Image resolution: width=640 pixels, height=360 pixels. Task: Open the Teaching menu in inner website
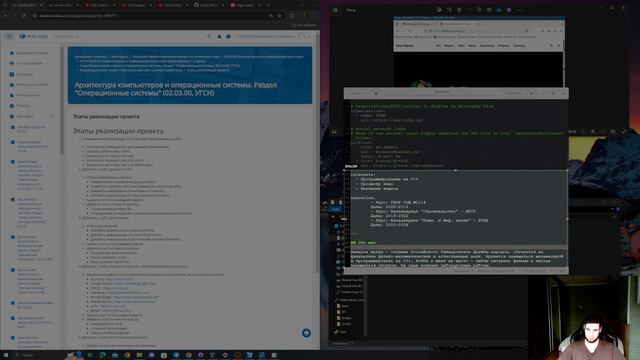tap(519, 46)
